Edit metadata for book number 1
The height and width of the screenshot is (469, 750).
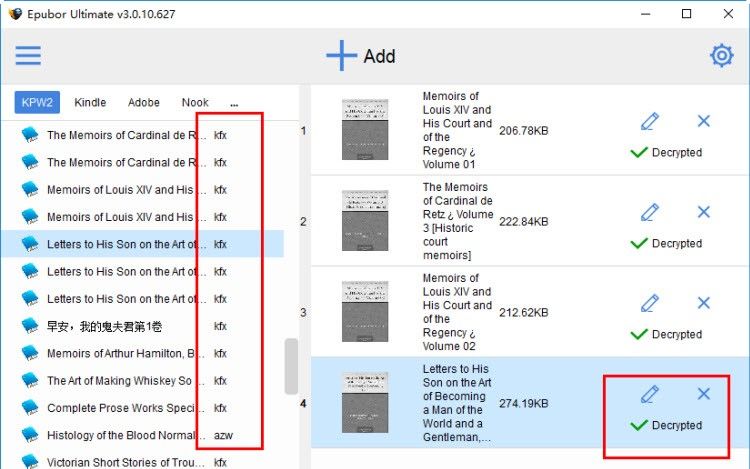650,121
